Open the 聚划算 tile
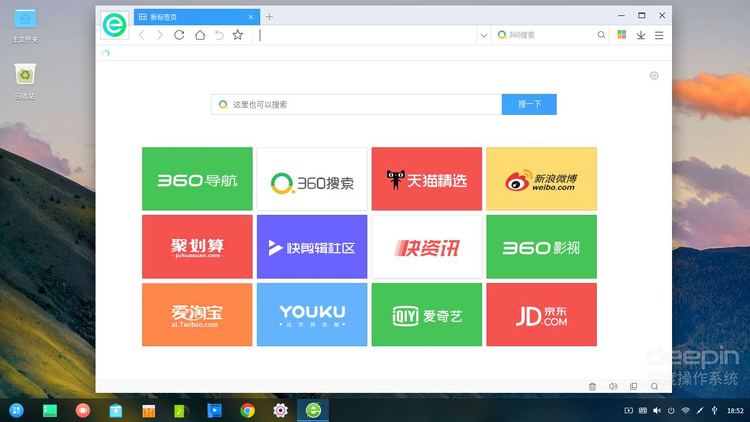 [x=197, y=246]
